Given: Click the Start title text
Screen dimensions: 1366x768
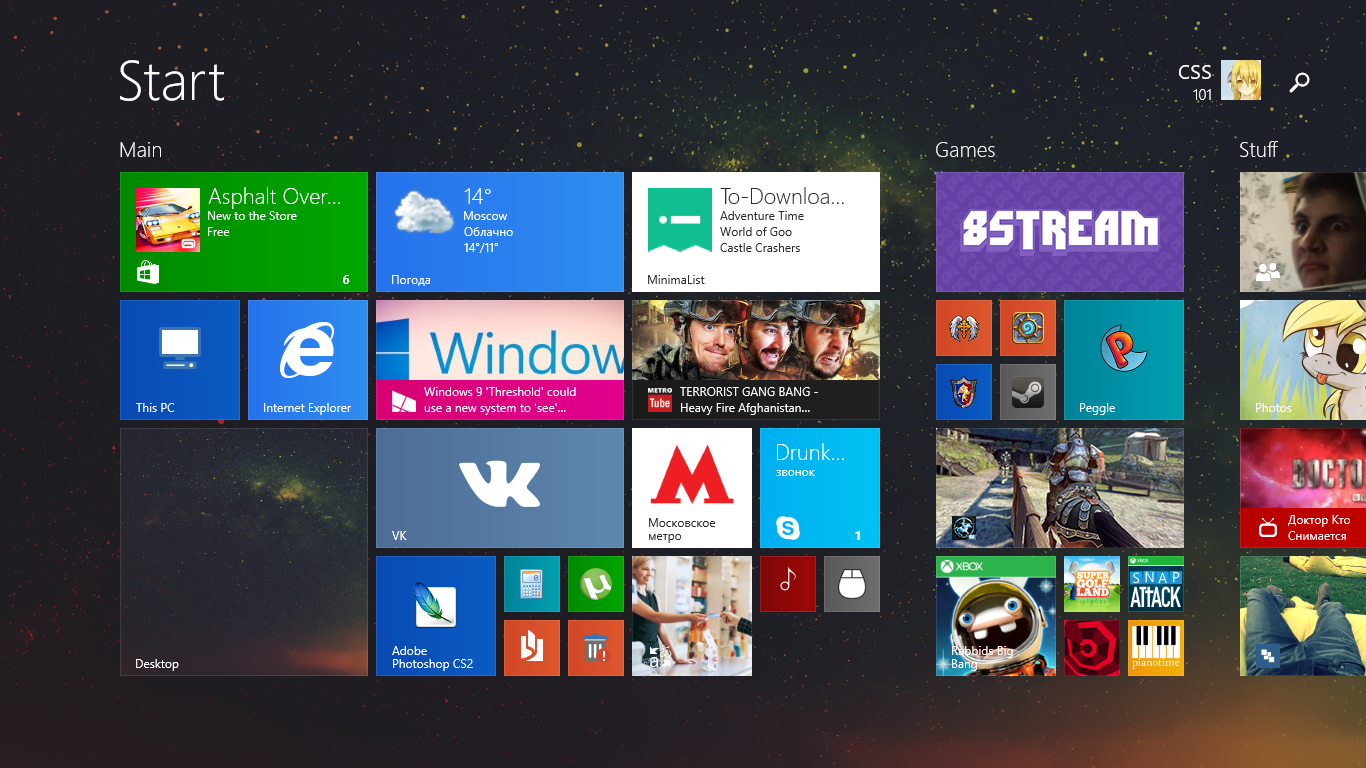Looking at the screenshot, I should (x=172, y=81).
